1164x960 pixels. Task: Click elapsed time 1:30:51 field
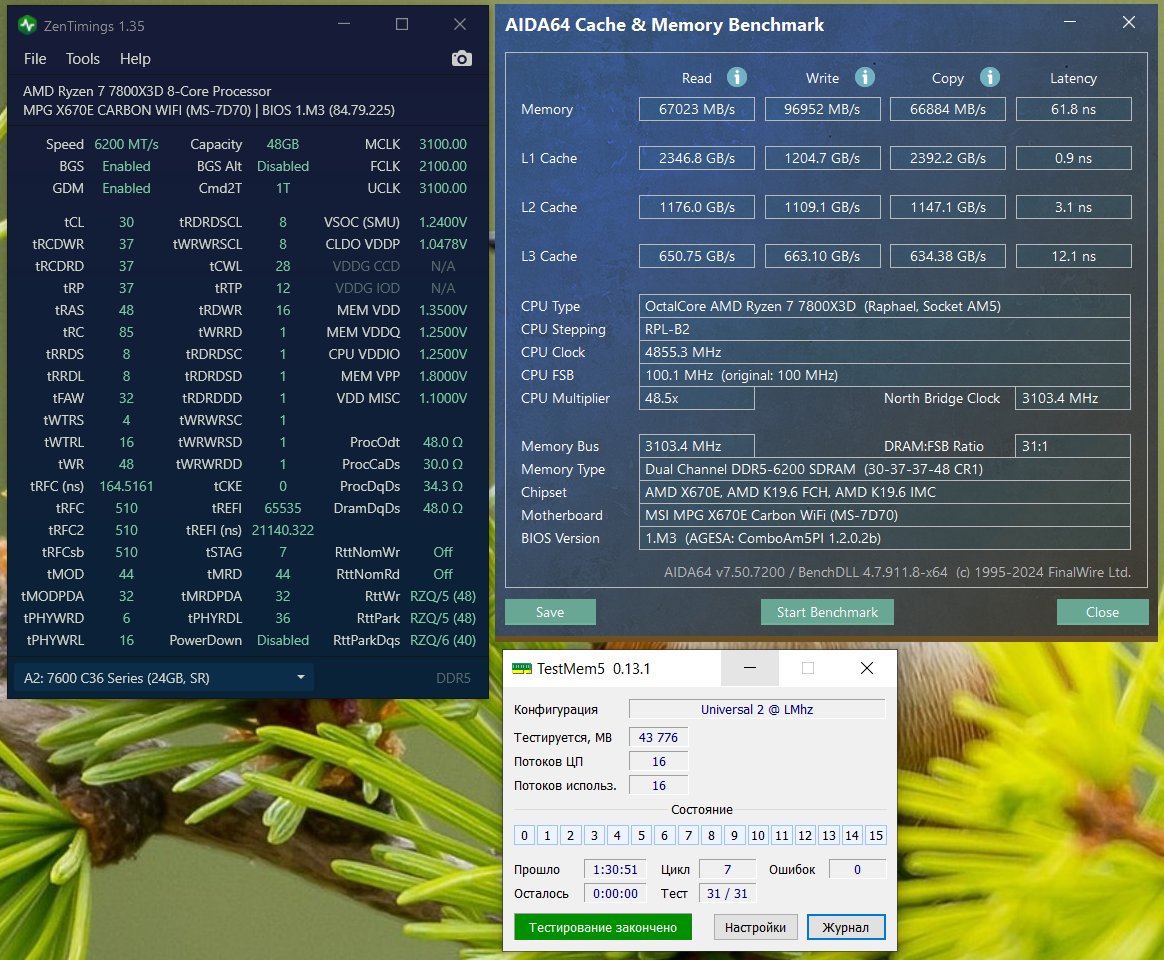pos(615,869)
